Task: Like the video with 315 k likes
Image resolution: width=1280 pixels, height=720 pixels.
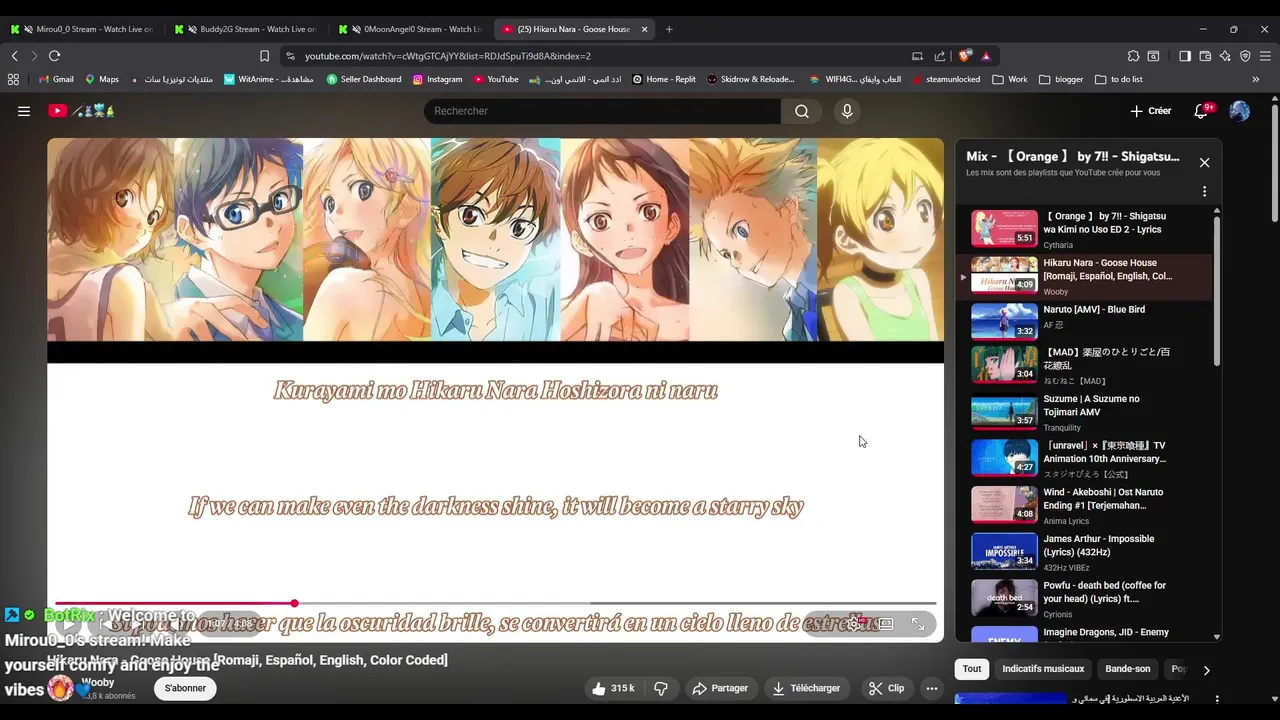Action: 613,688
